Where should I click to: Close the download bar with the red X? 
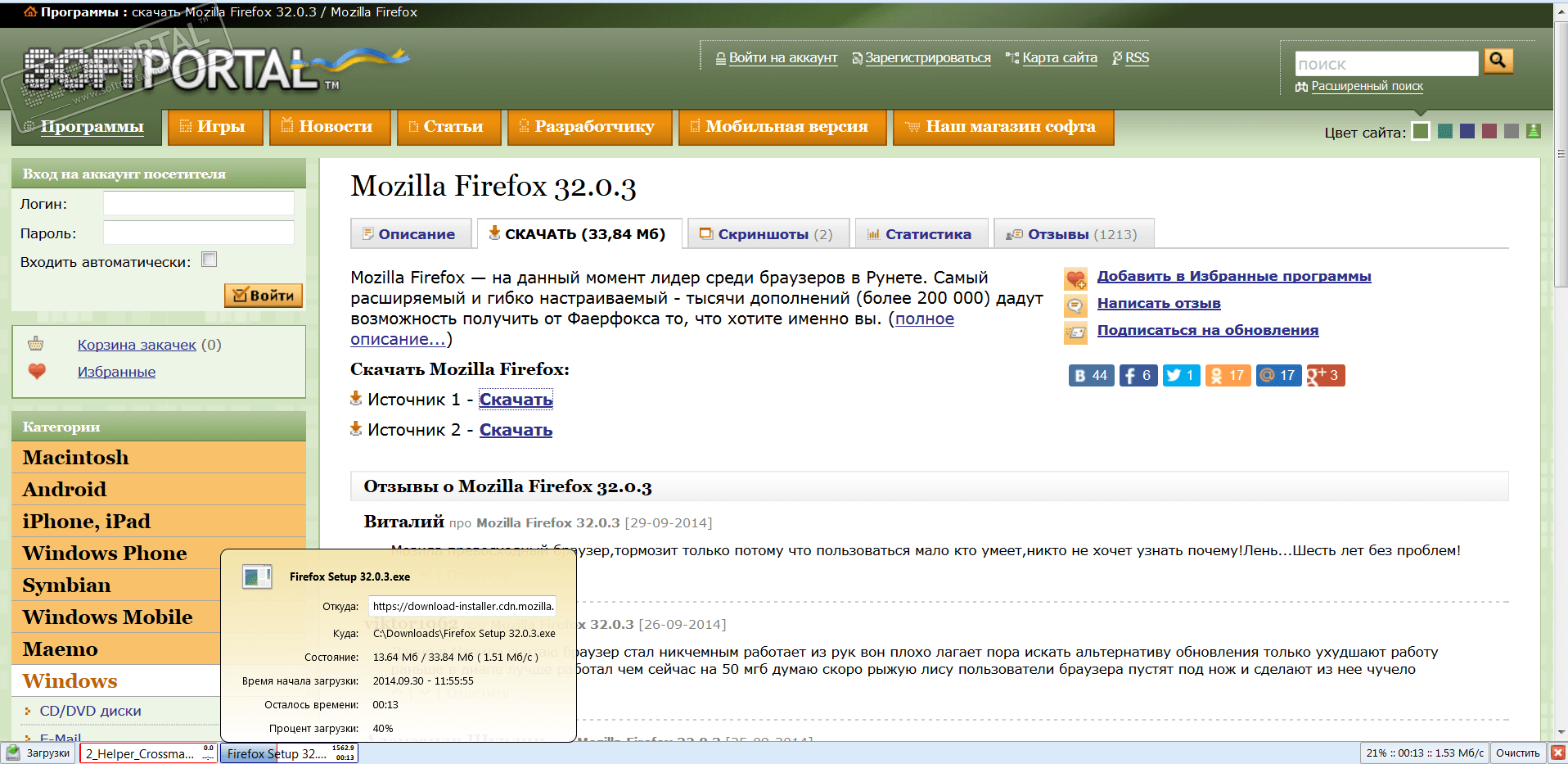[x=1558, y=753]
